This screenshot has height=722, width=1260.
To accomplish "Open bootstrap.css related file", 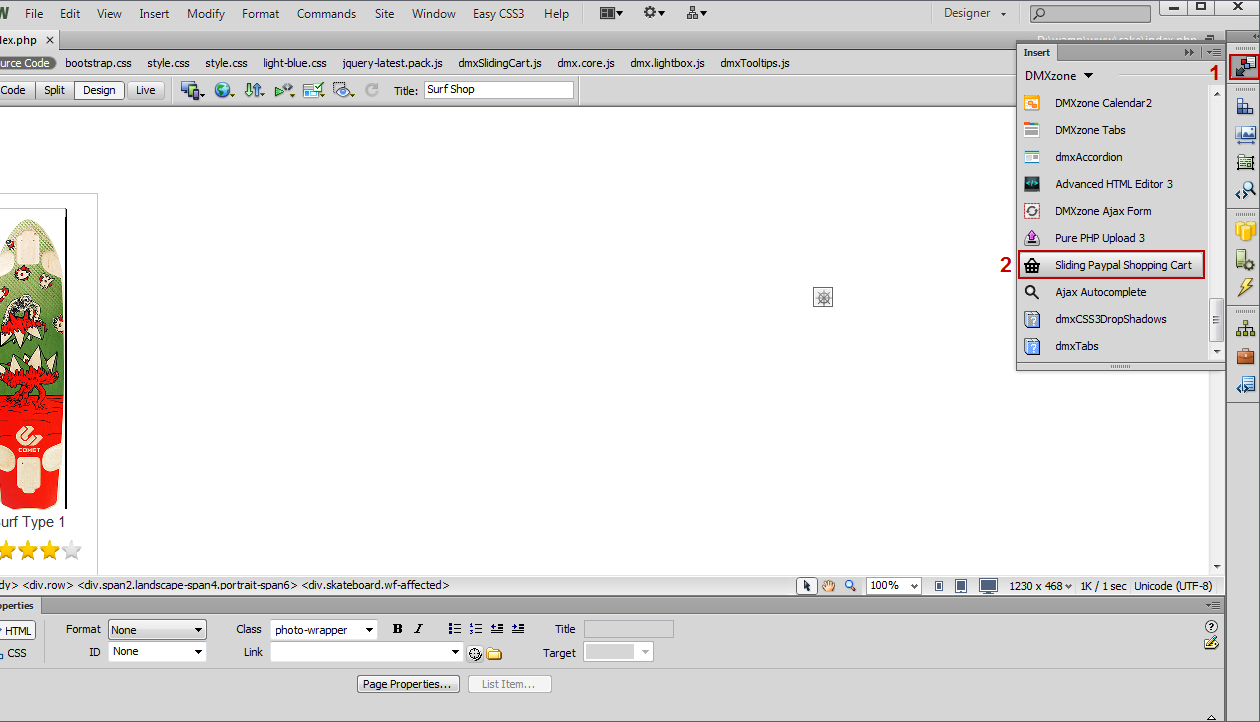I will tap(98, 63).
